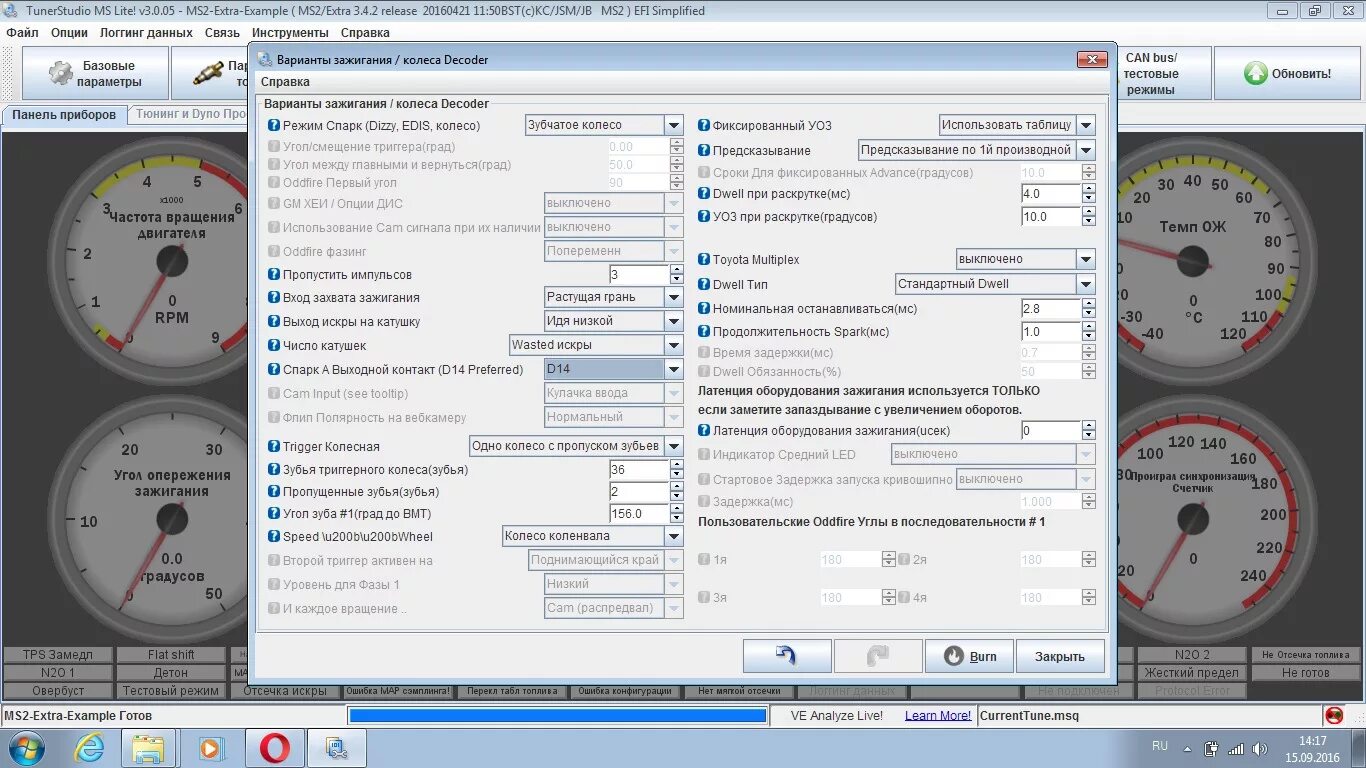
Task: Open the Файл menu
Action: tap(22, 33)
